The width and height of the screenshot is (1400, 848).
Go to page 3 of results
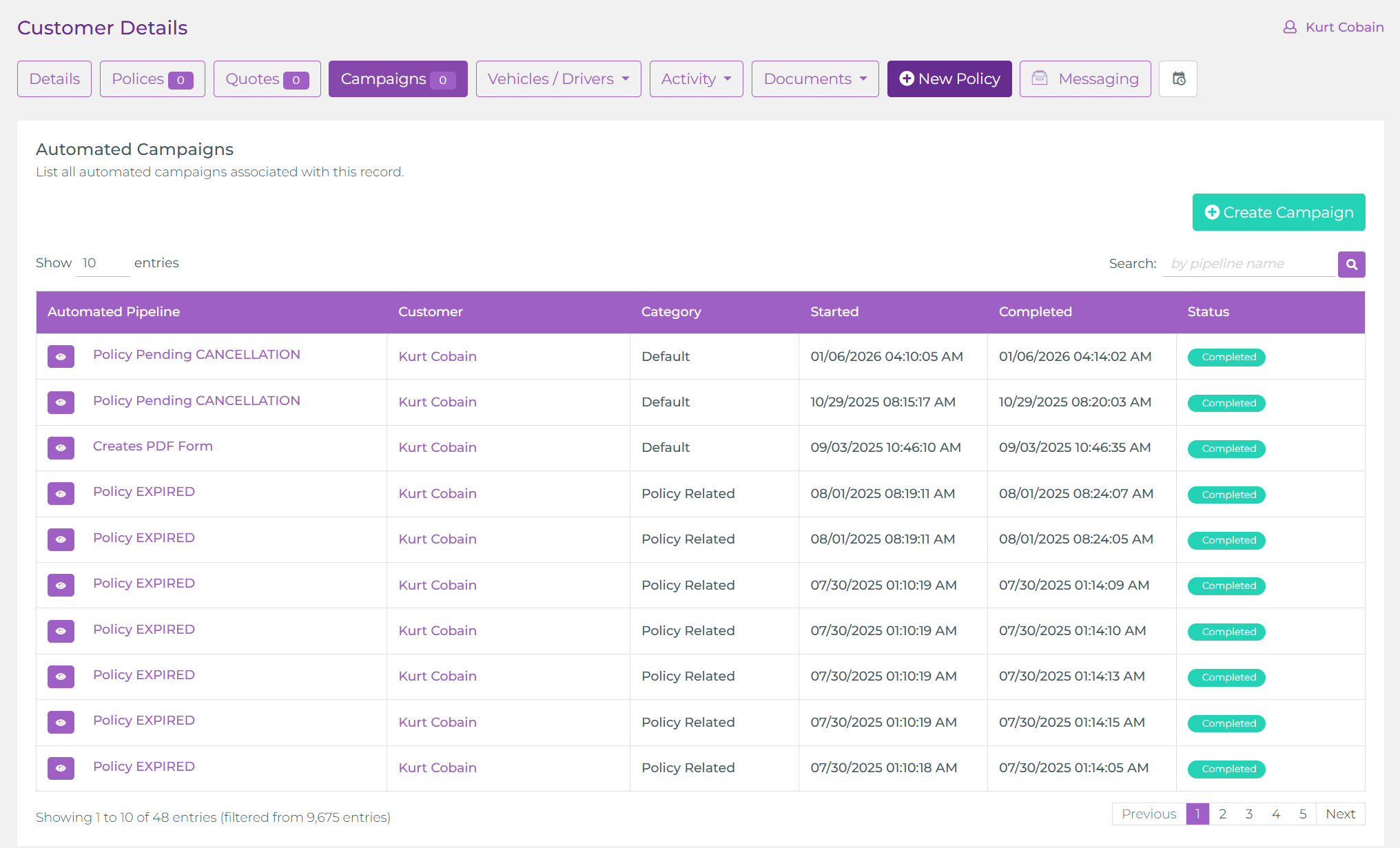point(1248,814)
